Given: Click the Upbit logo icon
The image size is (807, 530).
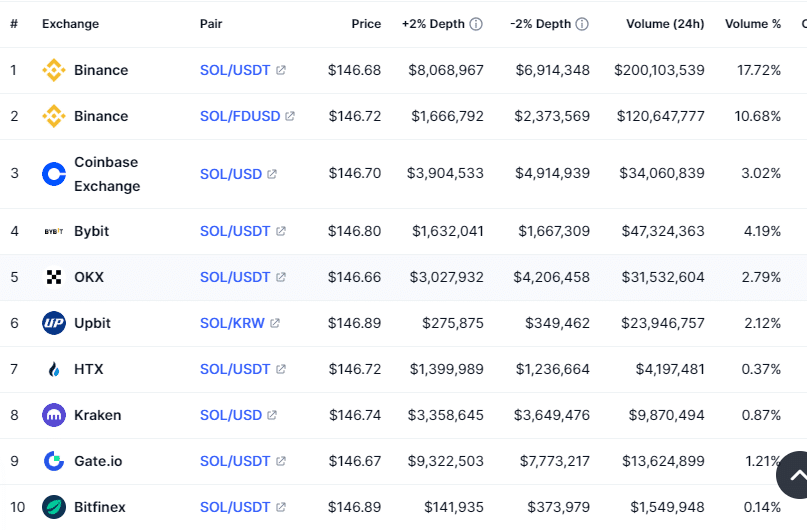Looking at the screenshot, I should (54, 323).
